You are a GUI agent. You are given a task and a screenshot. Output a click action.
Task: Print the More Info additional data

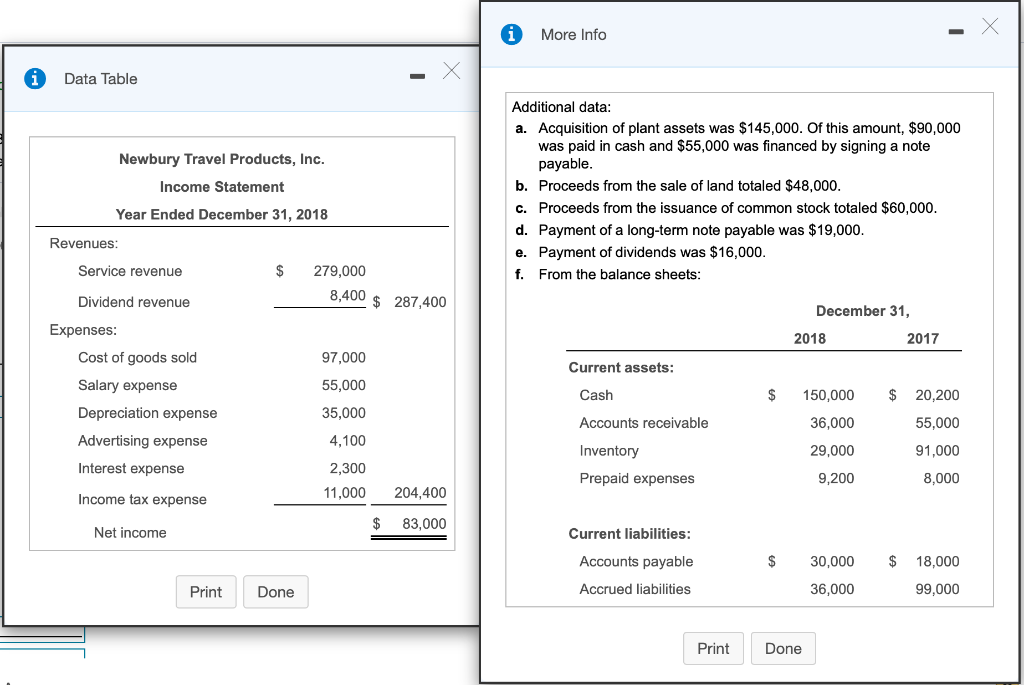tap(713, 648)
